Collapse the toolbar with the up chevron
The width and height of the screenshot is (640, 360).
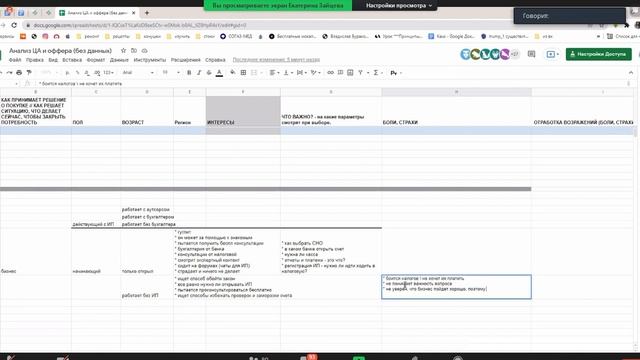pyautogui.click(x=631, y=73)
